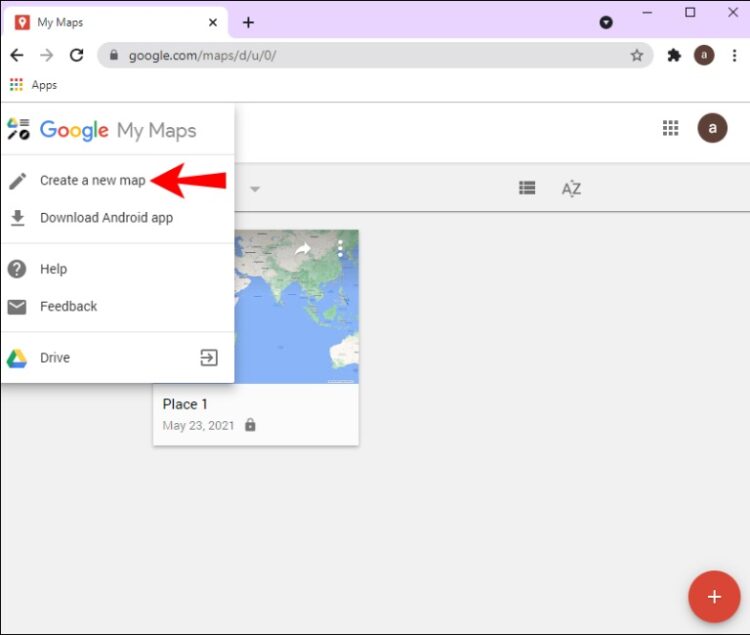Select the Feedback menu entry
Viewport: 750px width, 635px height.
pos(118,307)
